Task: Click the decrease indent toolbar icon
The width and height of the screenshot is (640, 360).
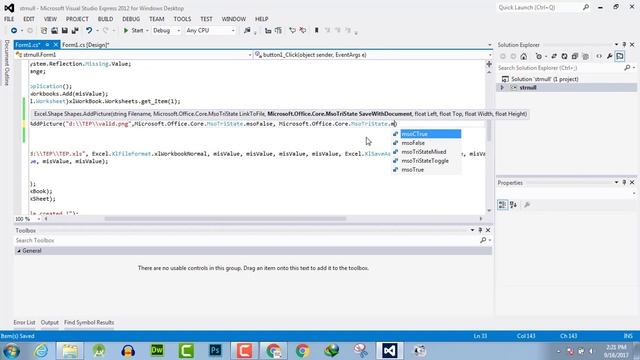Action: click(268, 31)
